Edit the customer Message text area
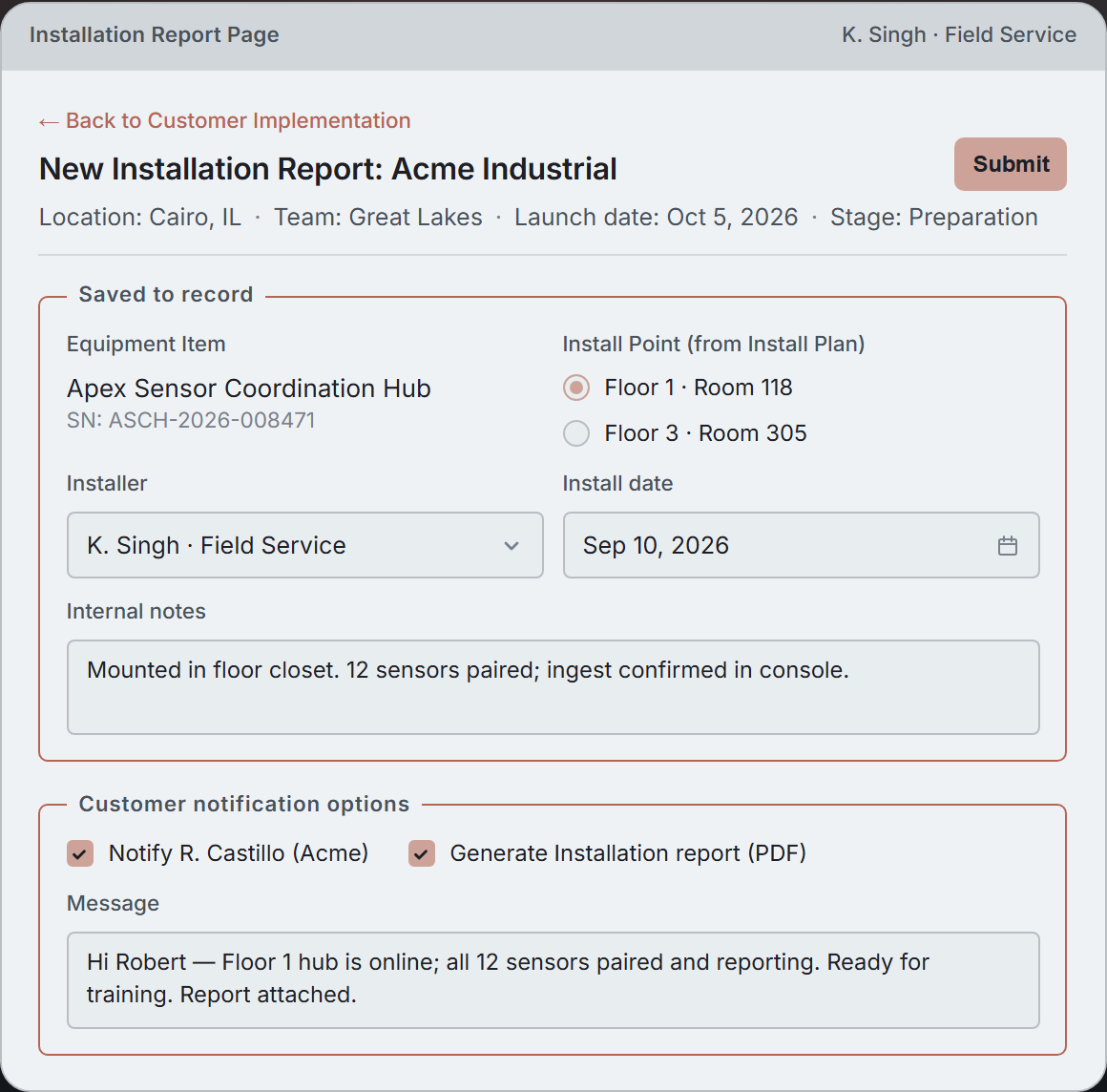This screenshot has width=1107, height=1092. 553,980
